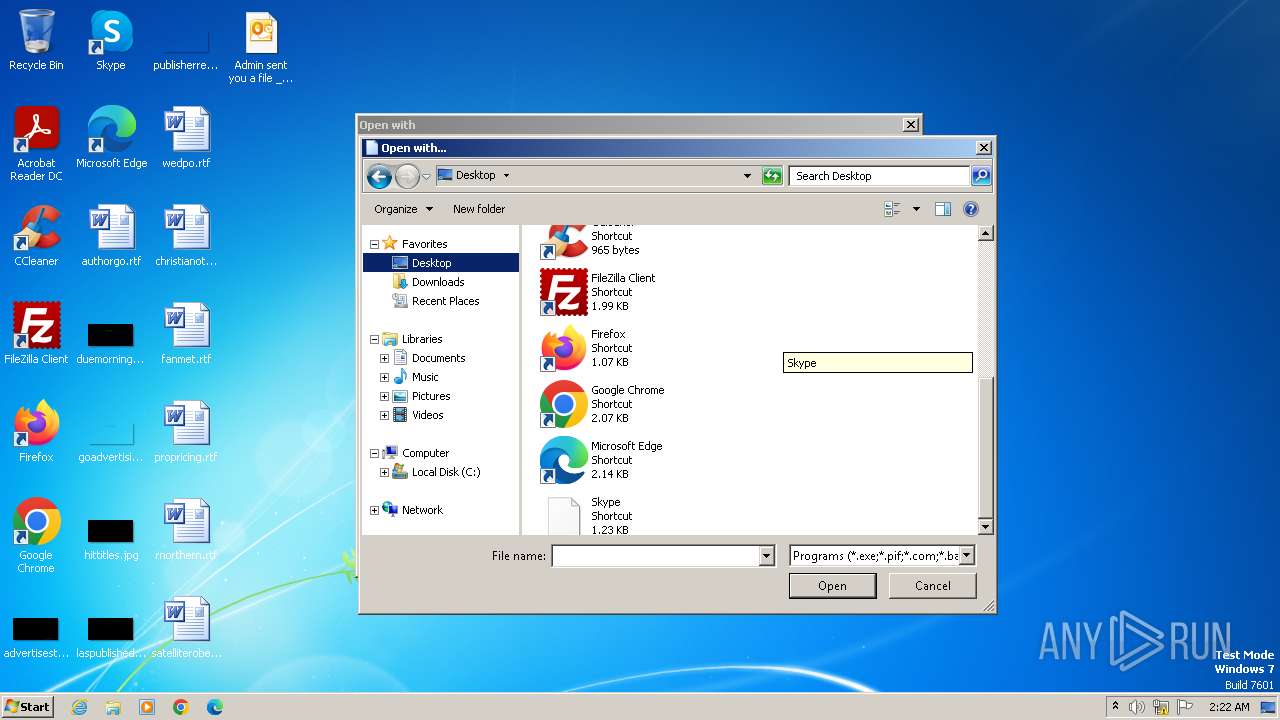Click the search magnifier icon
The image size is (1280, 720).
point(981,176)
